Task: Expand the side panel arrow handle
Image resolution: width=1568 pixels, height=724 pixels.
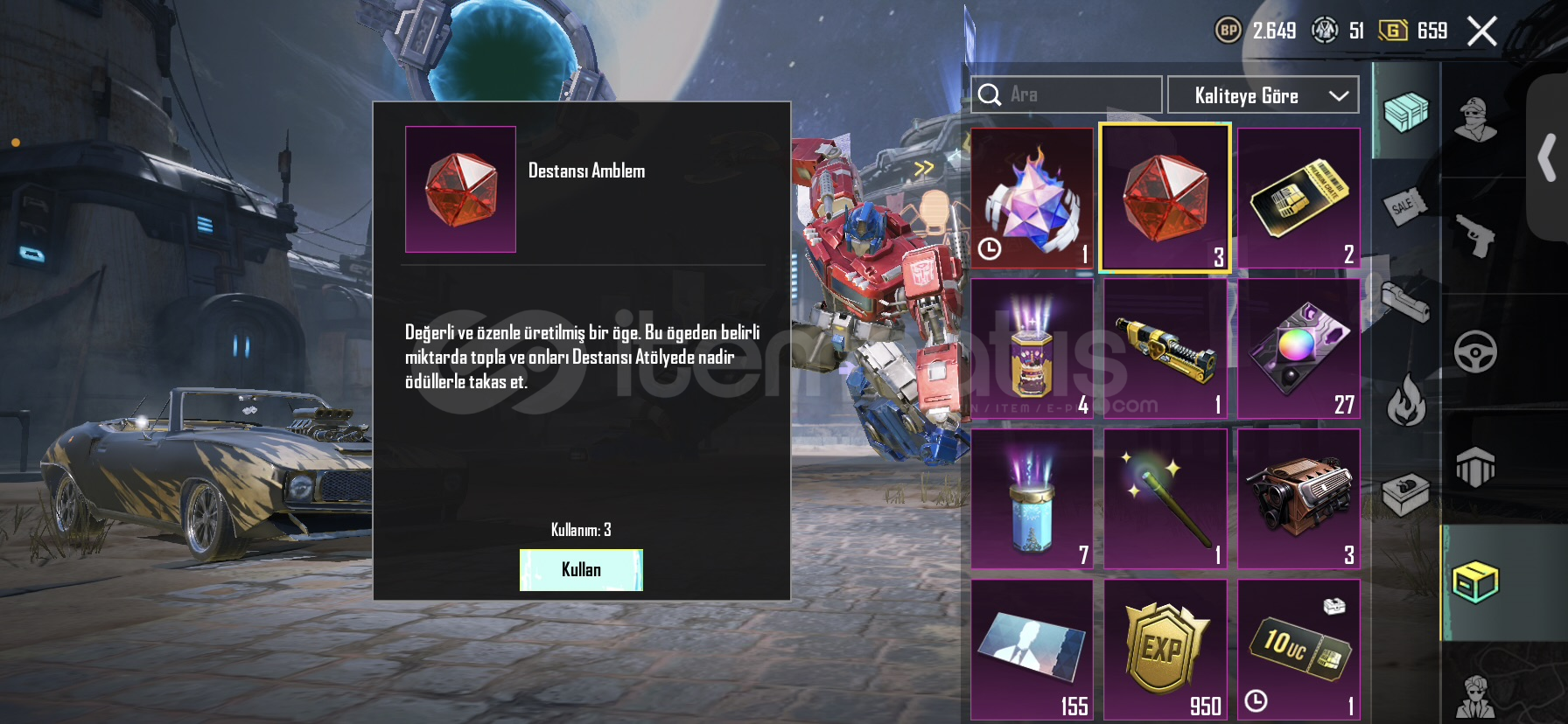Action: point(1547,157)
